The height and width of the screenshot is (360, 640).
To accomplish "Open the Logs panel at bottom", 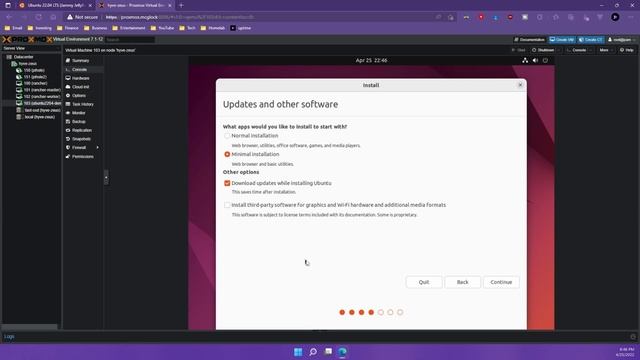I will tap(9, 336).
